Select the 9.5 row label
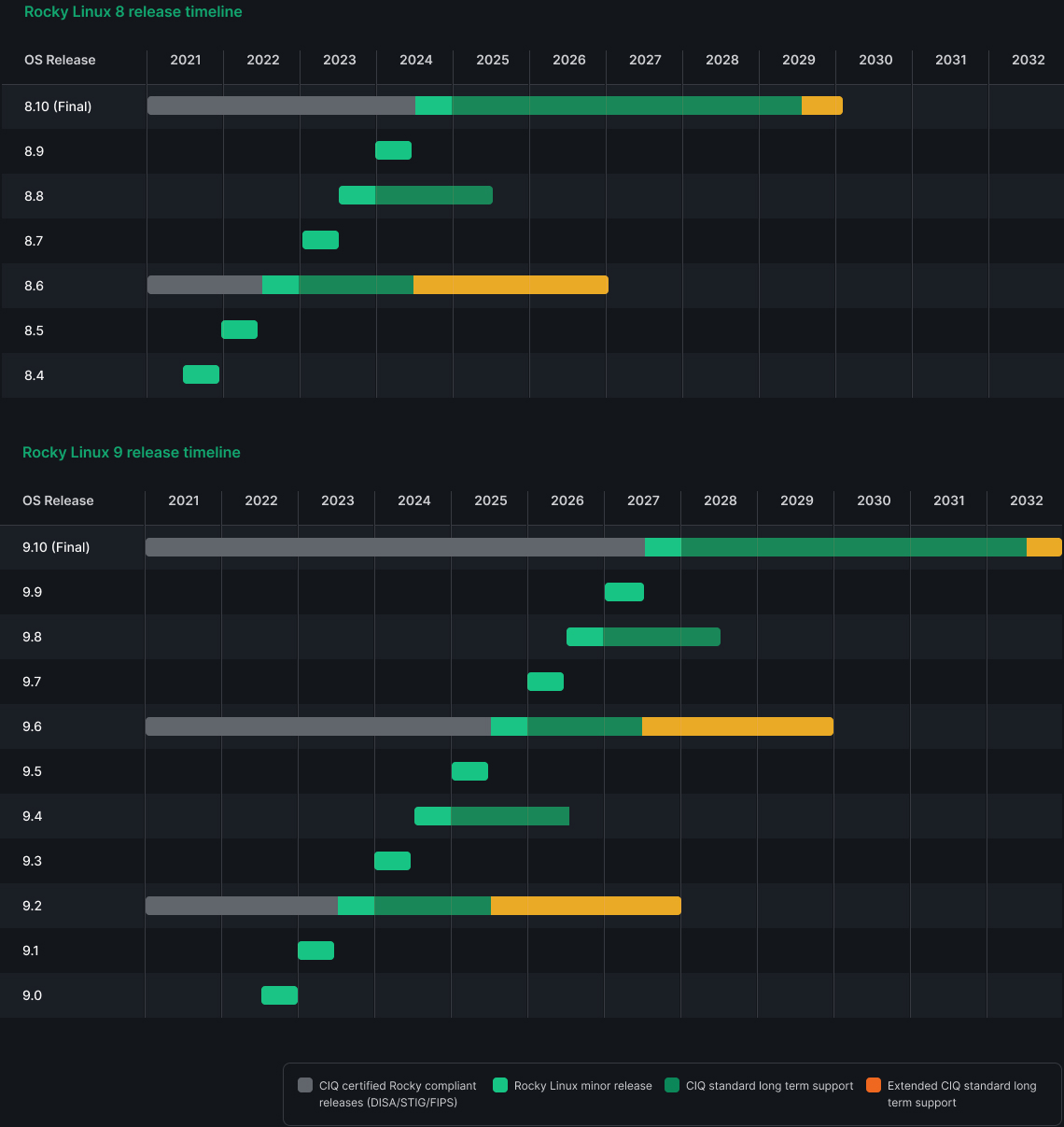The height and width of the screenshot is (1127, 1064). coord(32,771)
